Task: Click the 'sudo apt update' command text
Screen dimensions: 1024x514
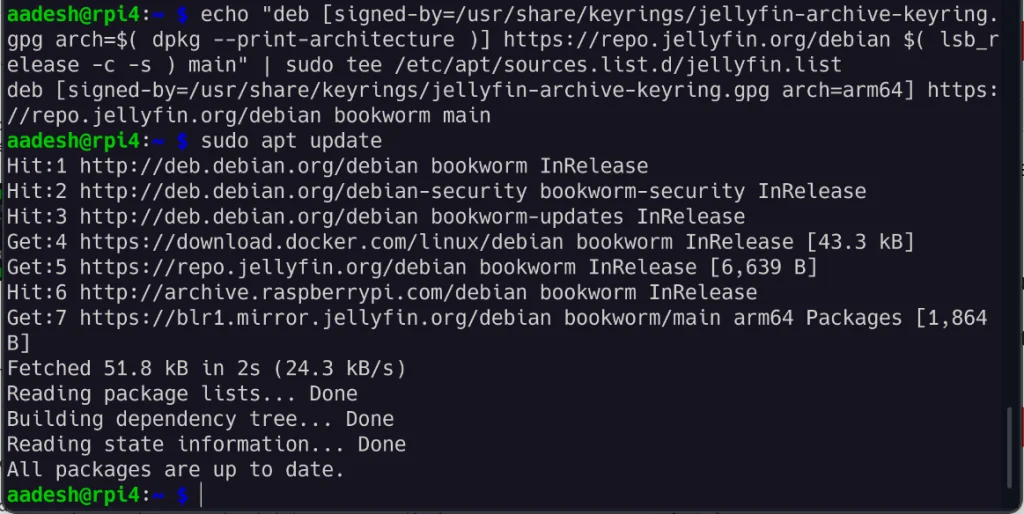Action: pyautogui.click(x=291, y=141)
